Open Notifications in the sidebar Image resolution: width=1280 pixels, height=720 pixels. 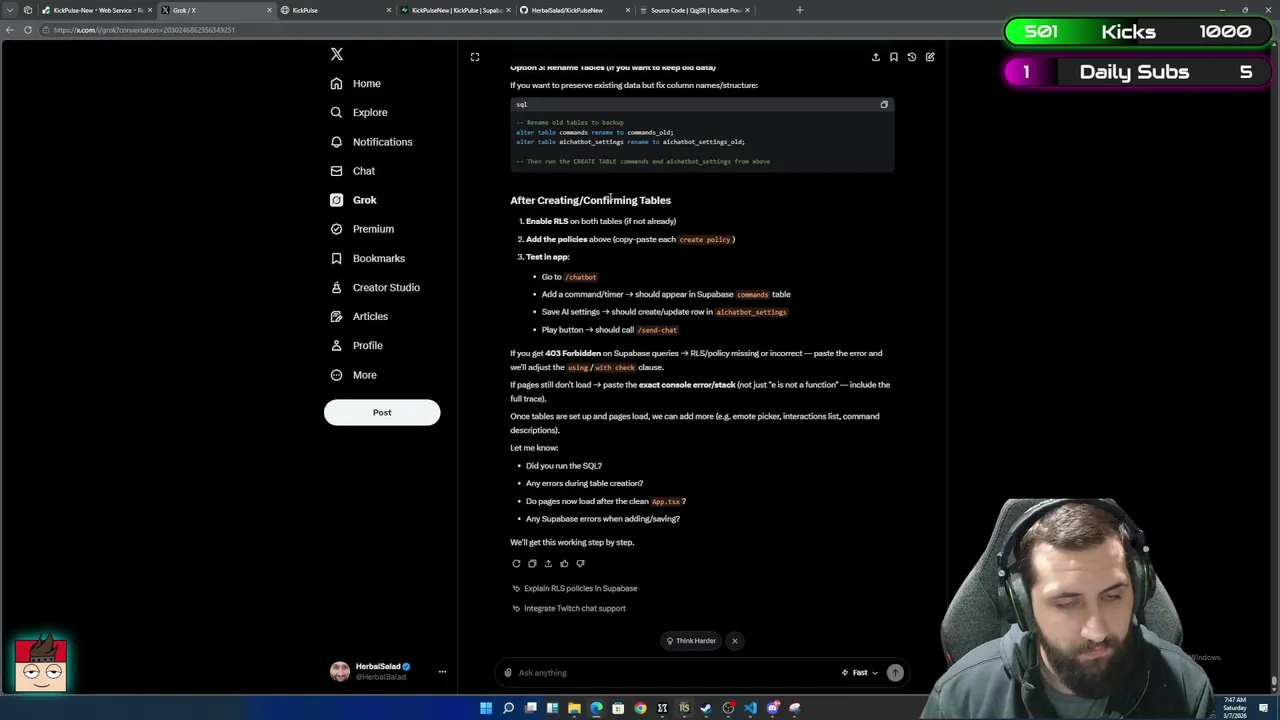[x=371, y=142]
